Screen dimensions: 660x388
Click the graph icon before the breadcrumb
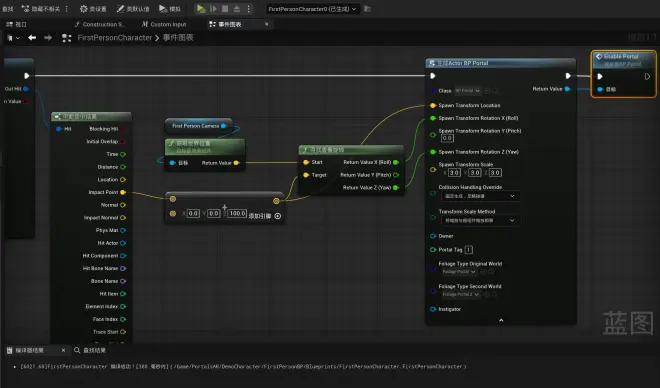(67, 38)
